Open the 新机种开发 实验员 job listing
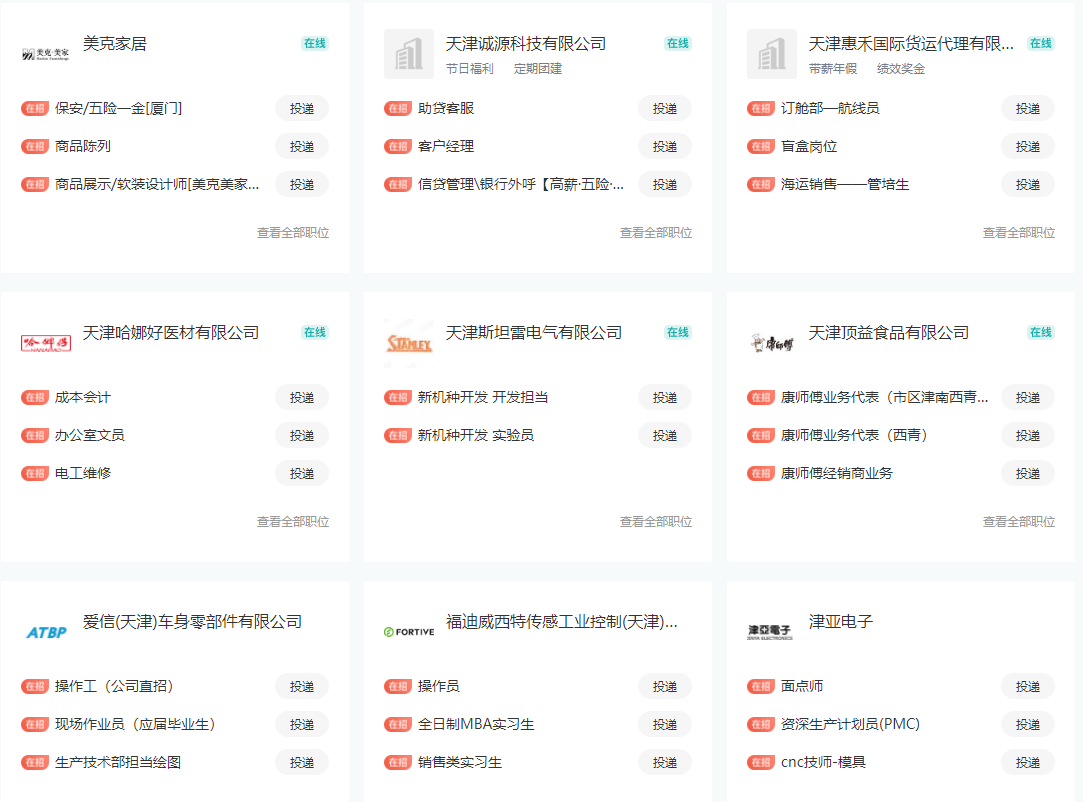 pyautogui.click(x=476, y=435)
